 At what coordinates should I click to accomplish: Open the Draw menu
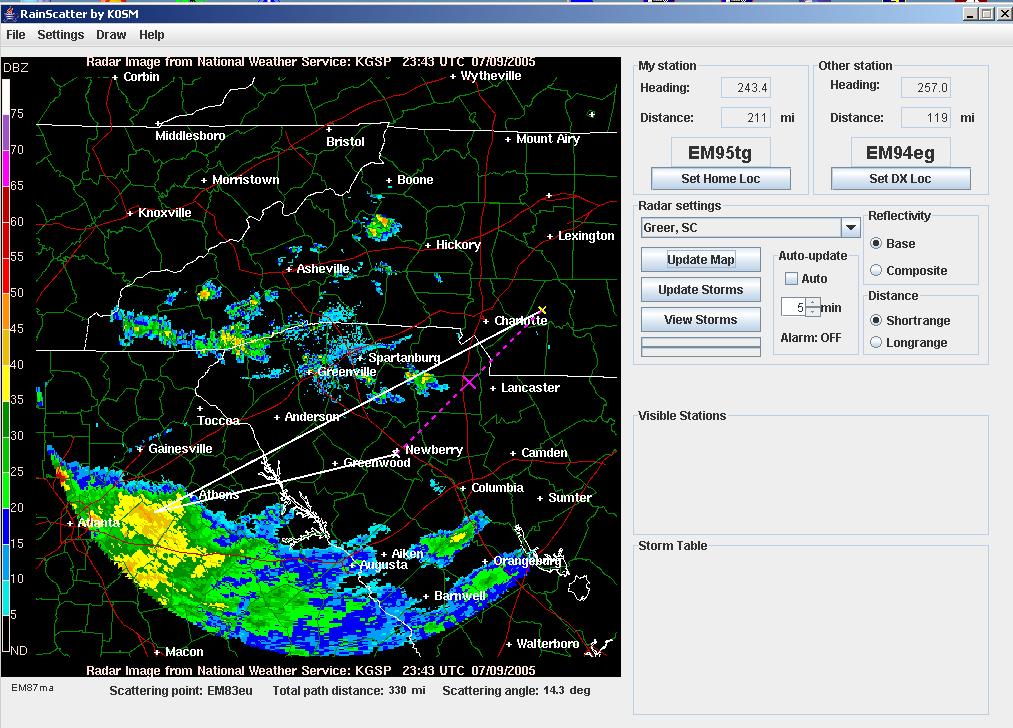(x=111, y=35)
